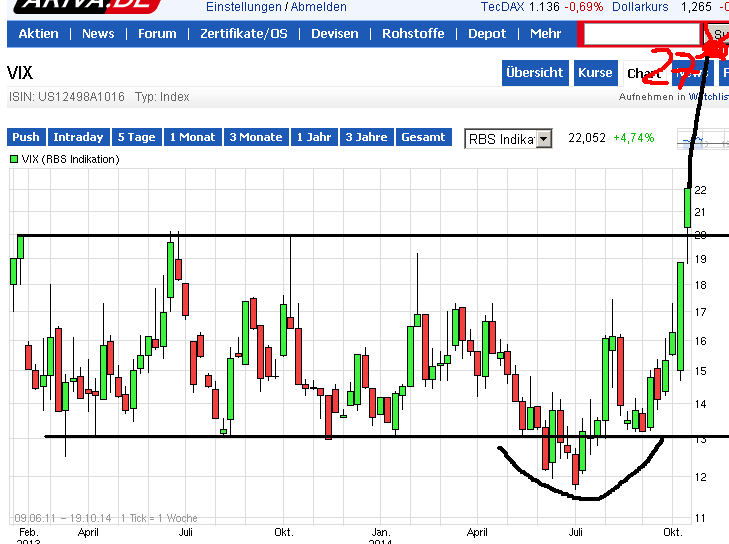Viewport: 729px width, 544px height.
Task: Select the 5 Tage timeframe
Action: pos(137,137)
